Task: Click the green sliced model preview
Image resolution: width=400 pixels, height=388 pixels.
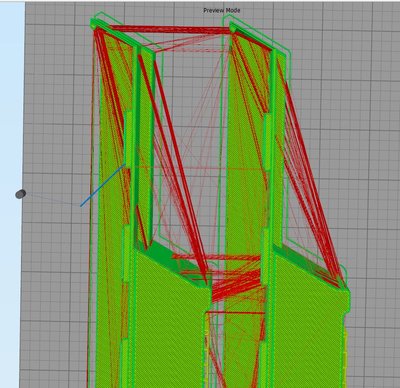Action: 218,200
